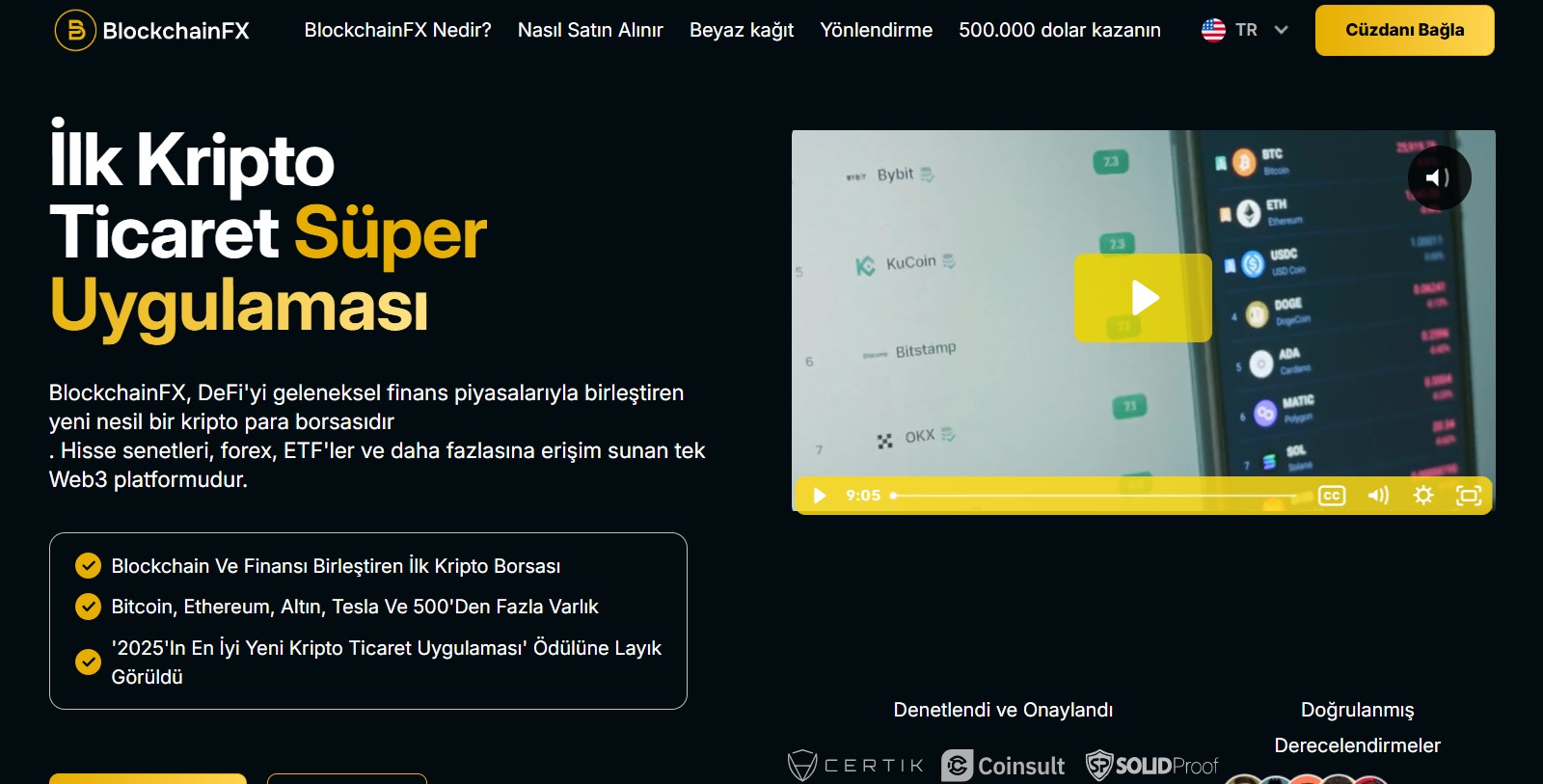Click the Cüzdanı Bağla button
The height and width of the screenshot is (784, 1543).
tap(1404, 30)
